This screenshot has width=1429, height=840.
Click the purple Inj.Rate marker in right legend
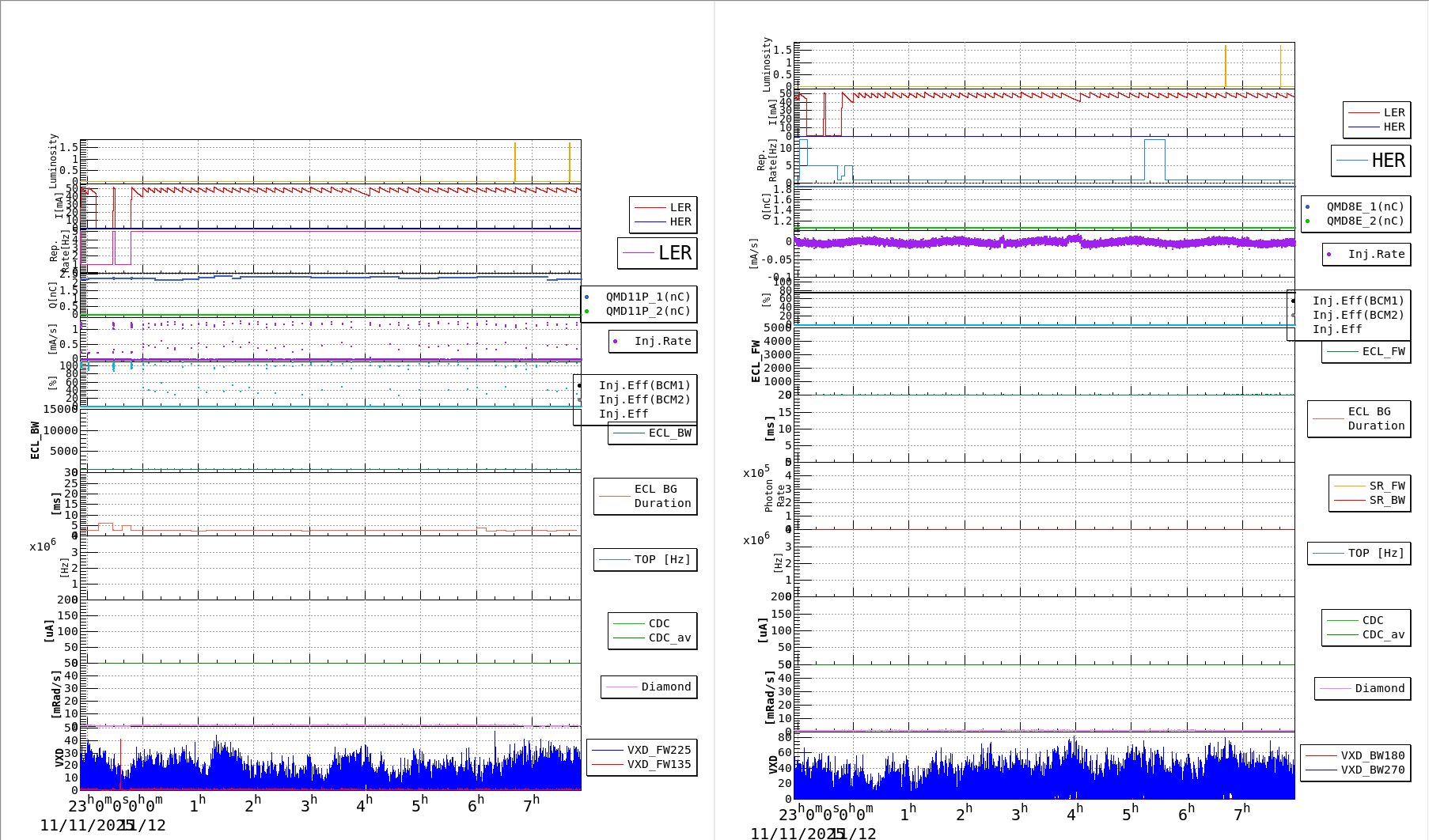point(1329,255)
